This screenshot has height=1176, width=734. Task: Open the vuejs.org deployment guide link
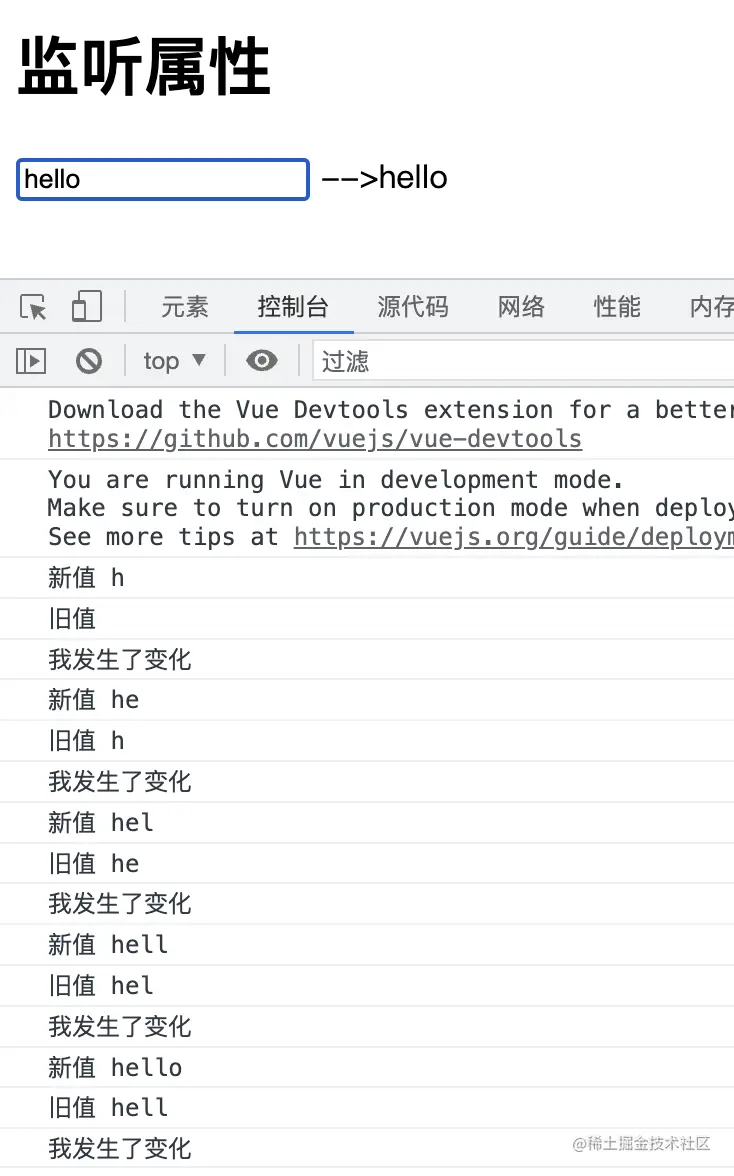(x=514, y=537)
